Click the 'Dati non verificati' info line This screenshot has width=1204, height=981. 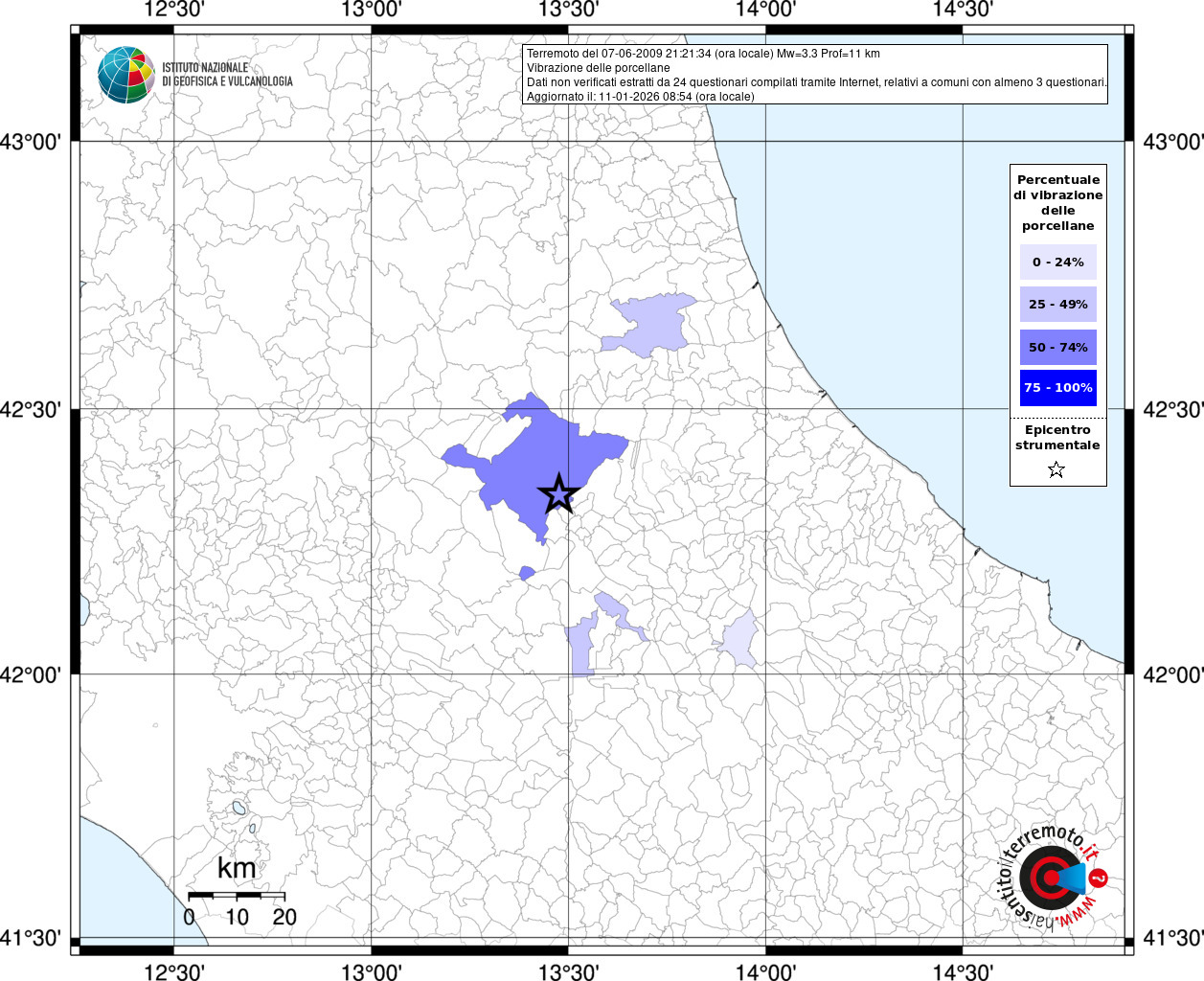tap(817, 82)
